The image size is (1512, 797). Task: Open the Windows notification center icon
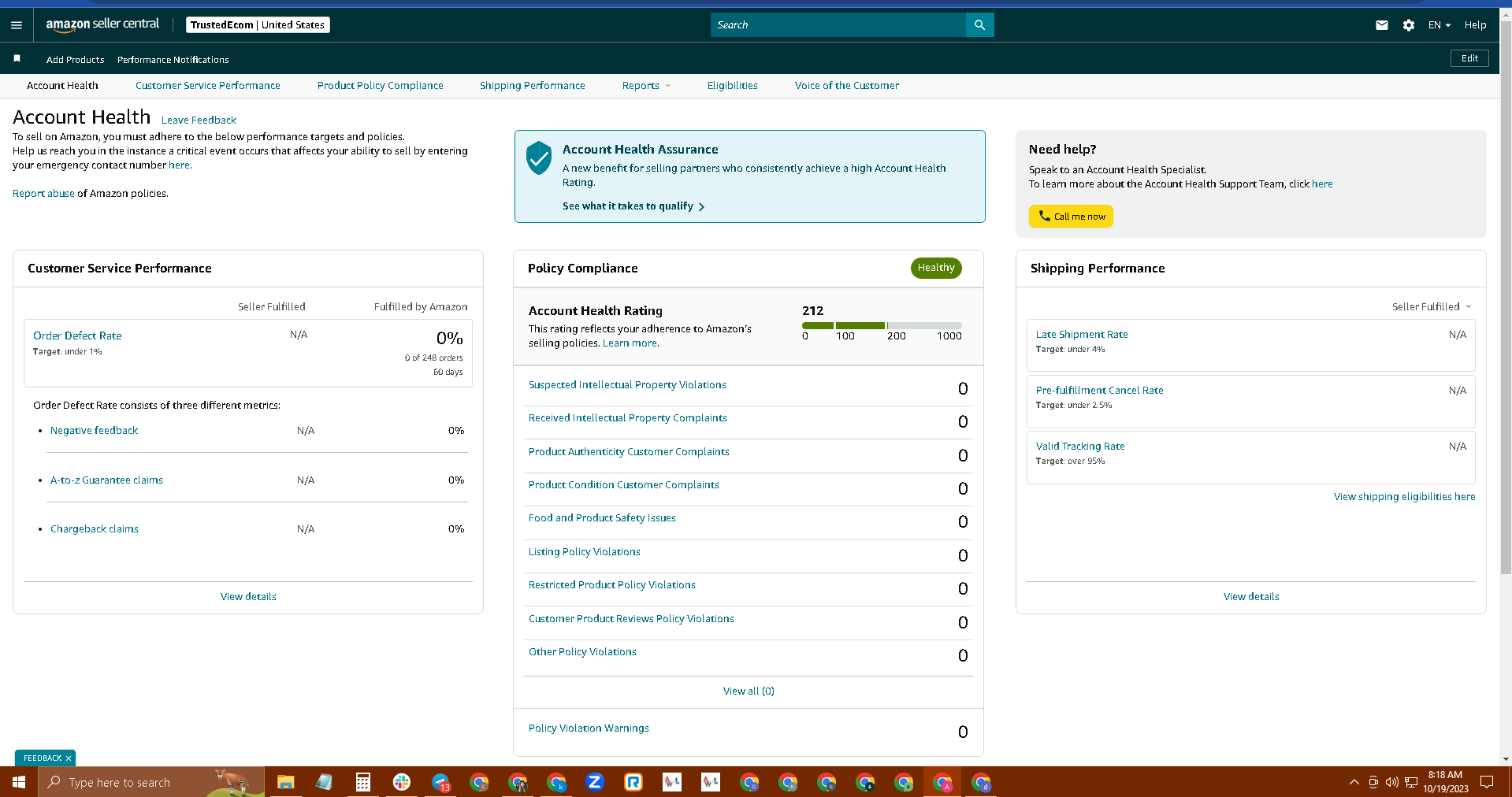tap(1487, 782)
